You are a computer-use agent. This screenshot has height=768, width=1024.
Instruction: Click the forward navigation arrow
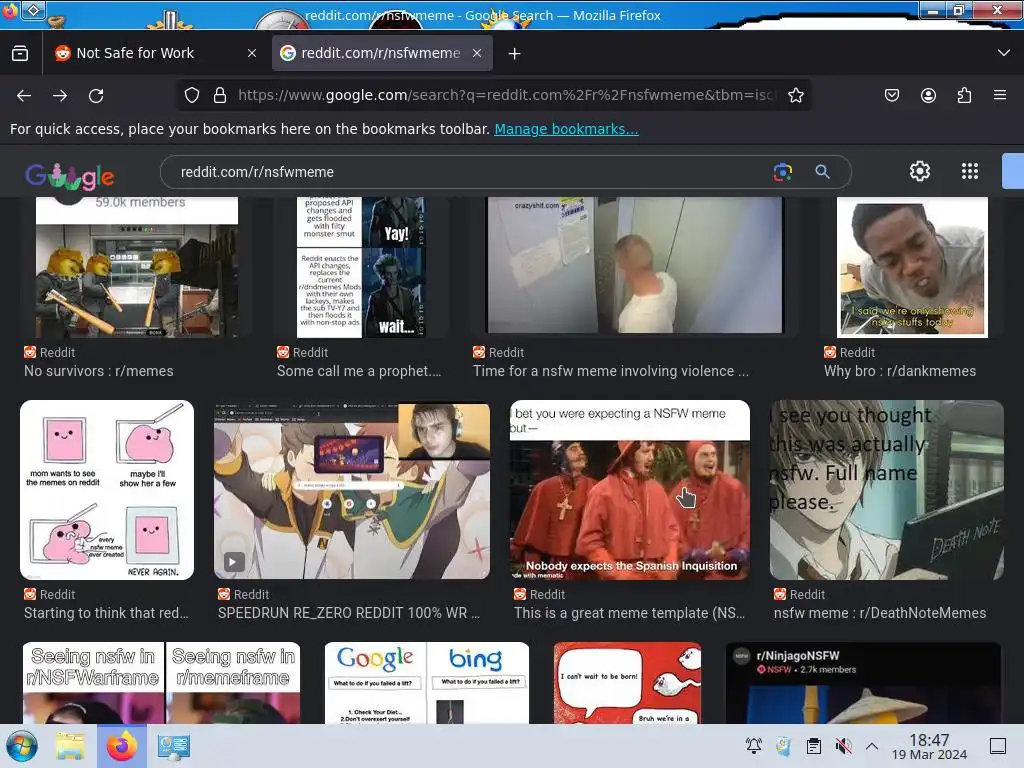click(x=60, y=96)
